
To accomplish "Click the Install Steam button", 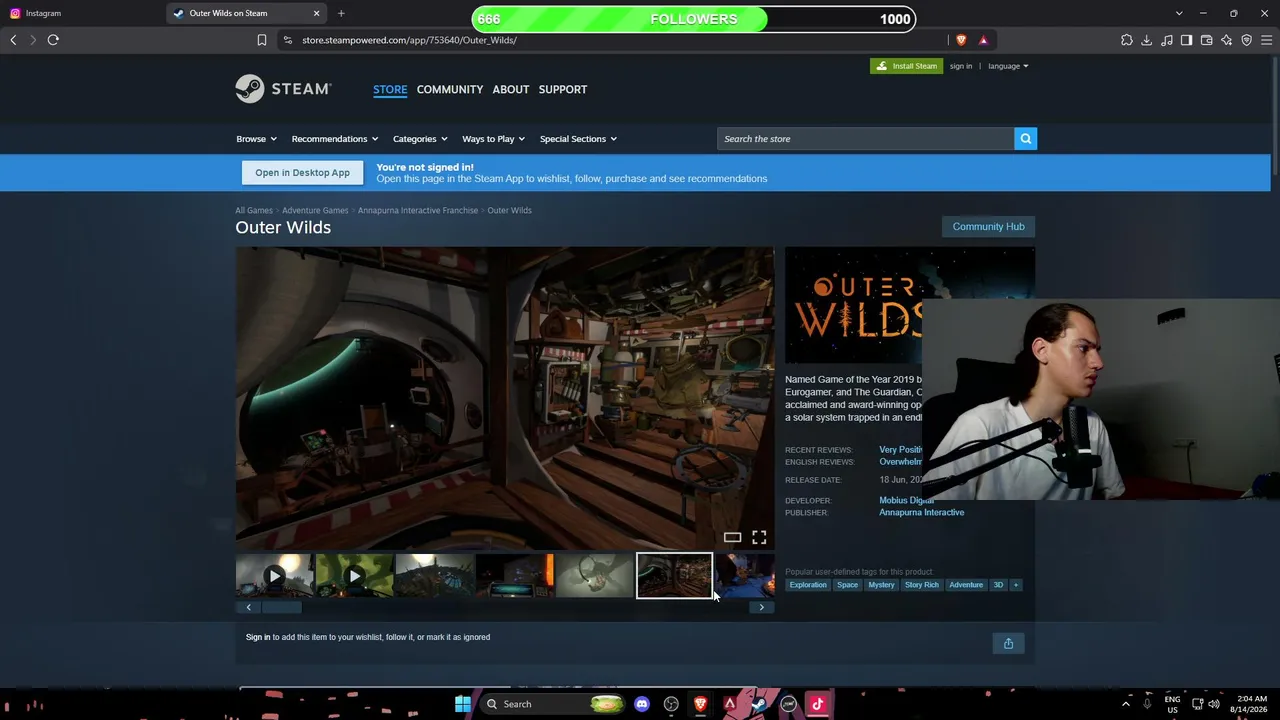I will (906, 66).
